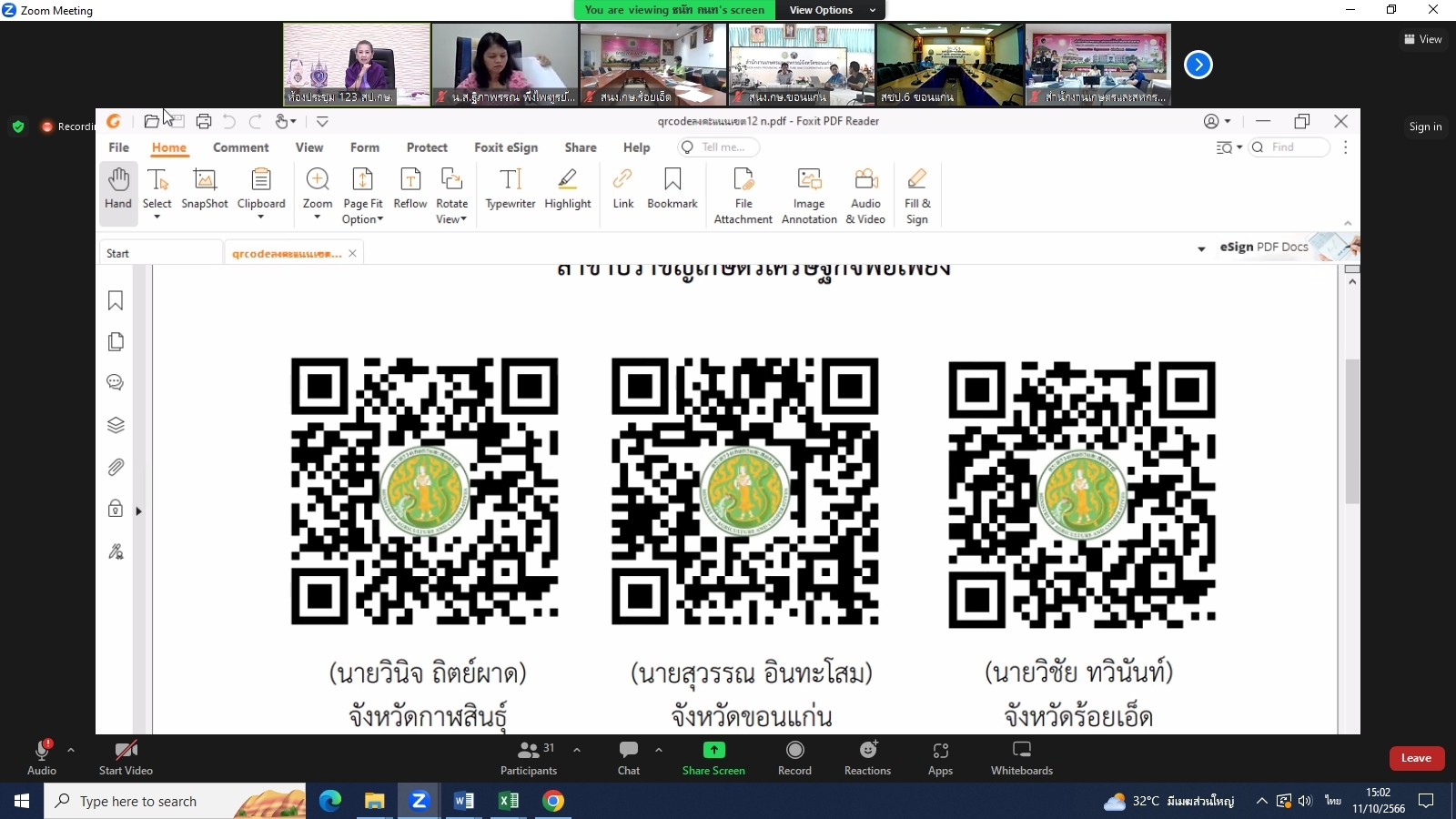The image size is (1456, 819).
Task: Add a File Attachment
Action: 743,196
